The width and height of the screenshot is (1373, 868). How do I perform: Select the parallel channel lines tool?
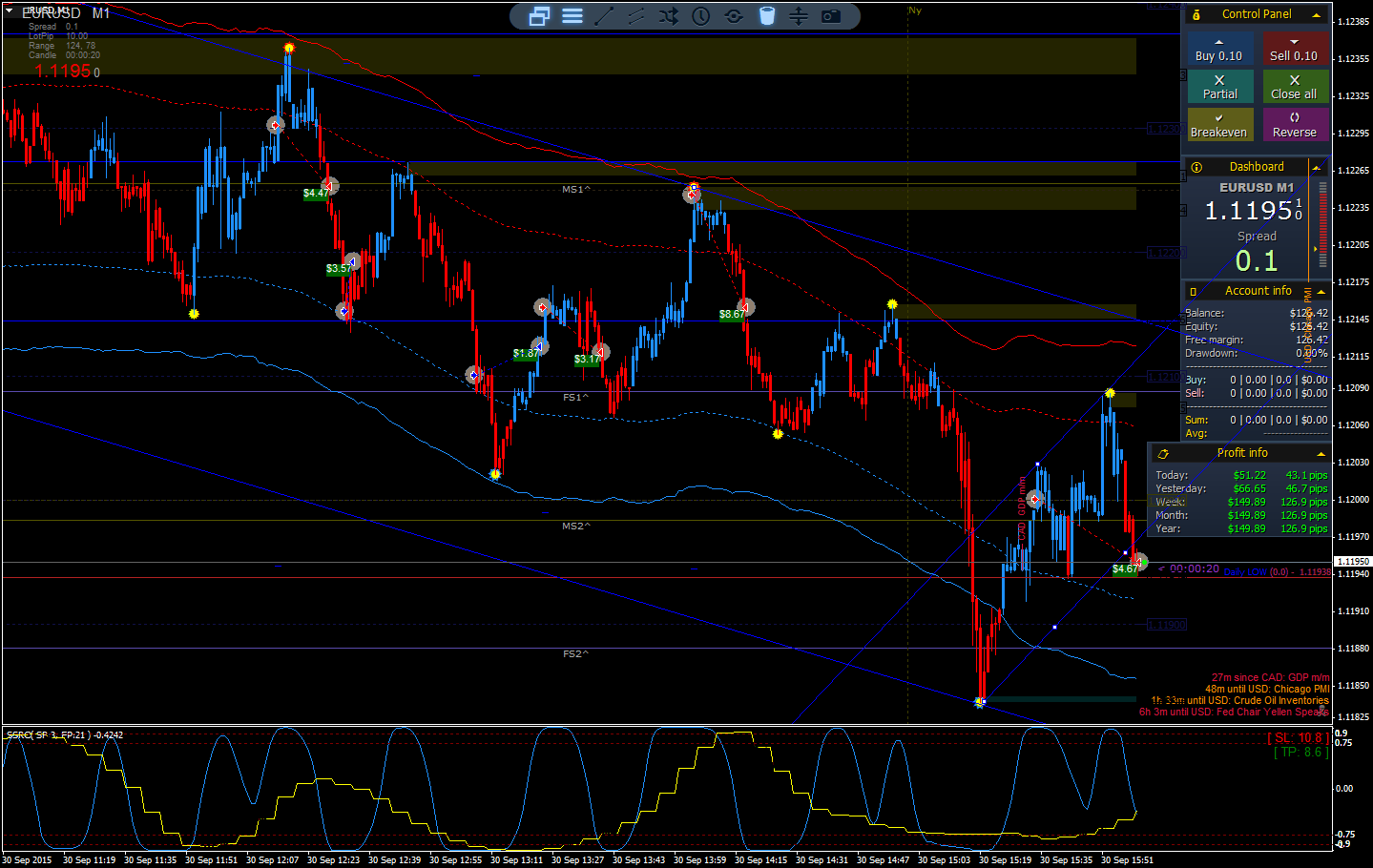click(636, 16)
